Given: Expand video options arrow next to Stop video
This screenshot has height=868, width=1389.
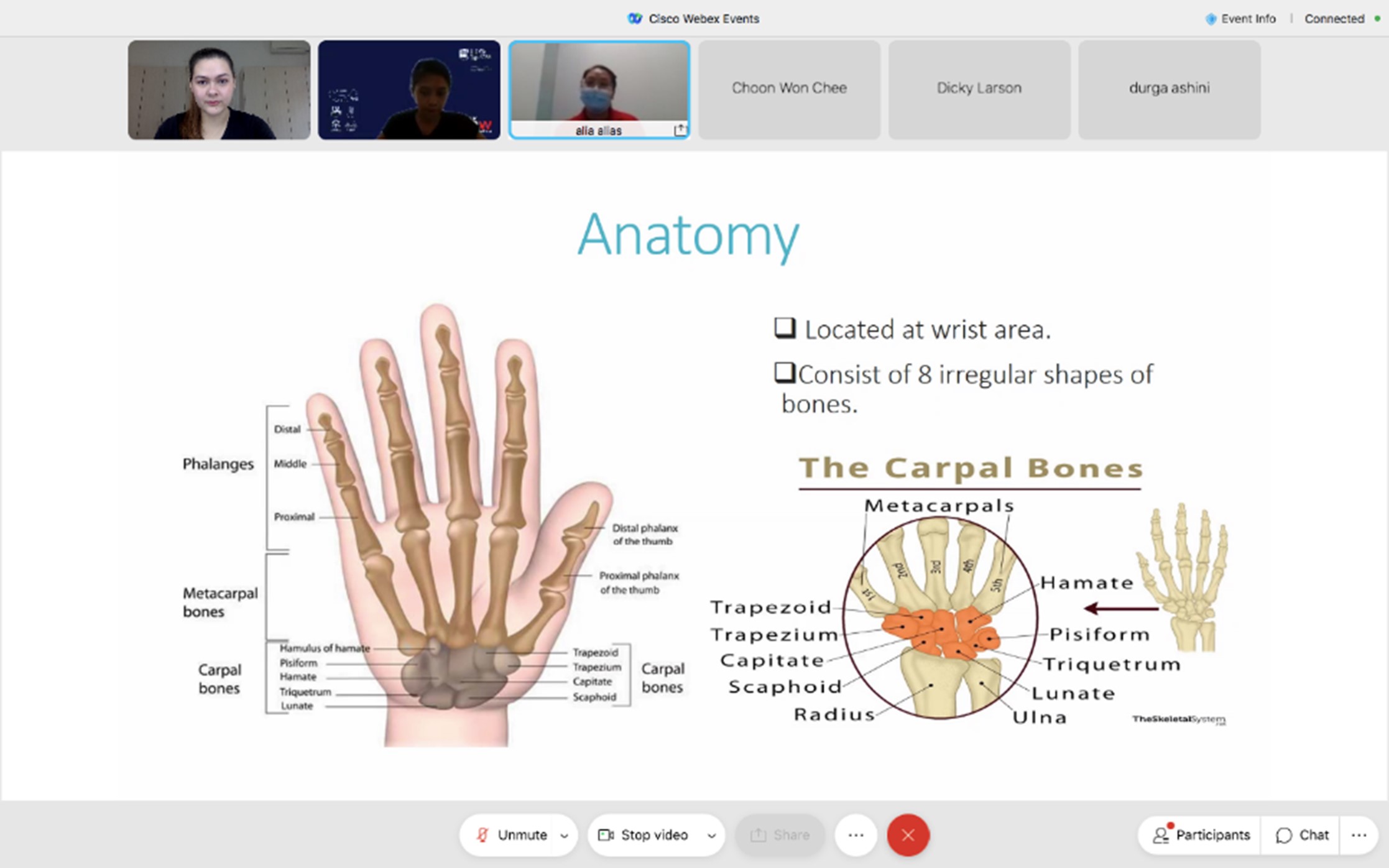Looking at the screenshot, I should click(x=712, y=836).
